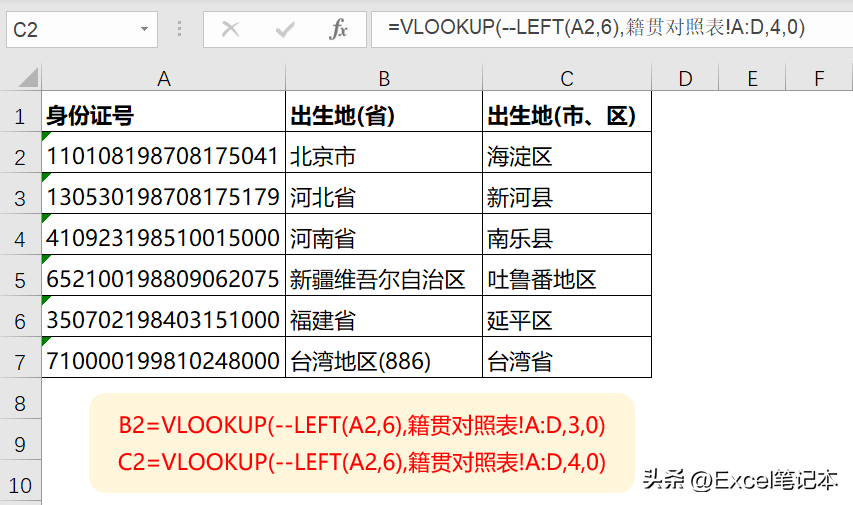
Task: Open the Insert Function fx dialog
Action: coord(338,29)
